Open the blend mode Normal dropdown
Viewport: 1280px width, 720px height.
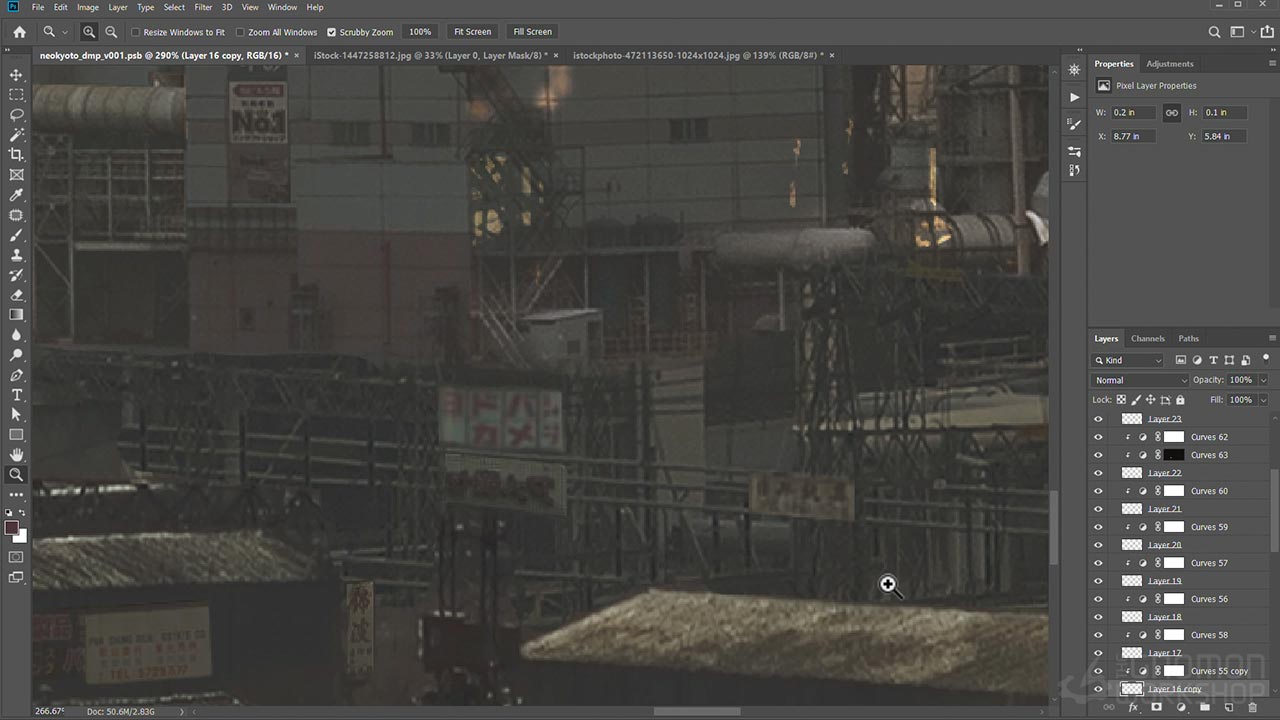pos(1139,380)
